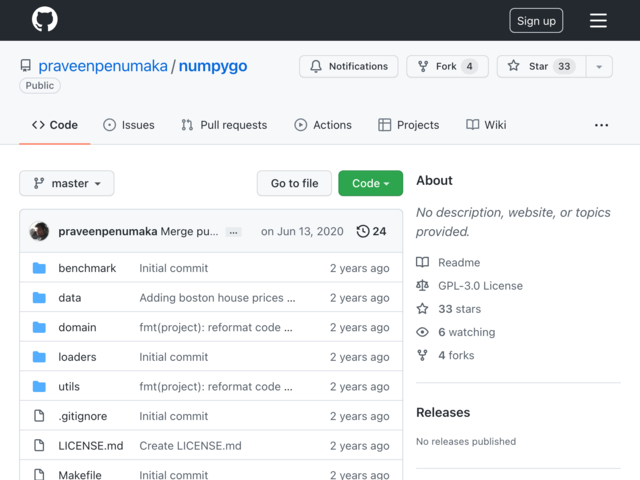
Task: Open the numpygo repository link
Action: click(x=213, y=66)
